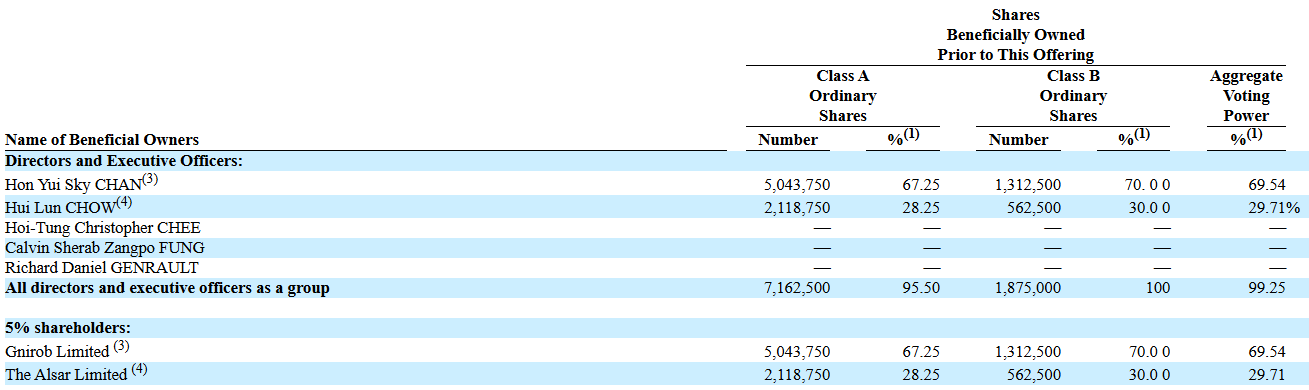The image size is (1309, 390).
Task: Click the 'Name of Beneficial Owners' column header
Action: 102,140
